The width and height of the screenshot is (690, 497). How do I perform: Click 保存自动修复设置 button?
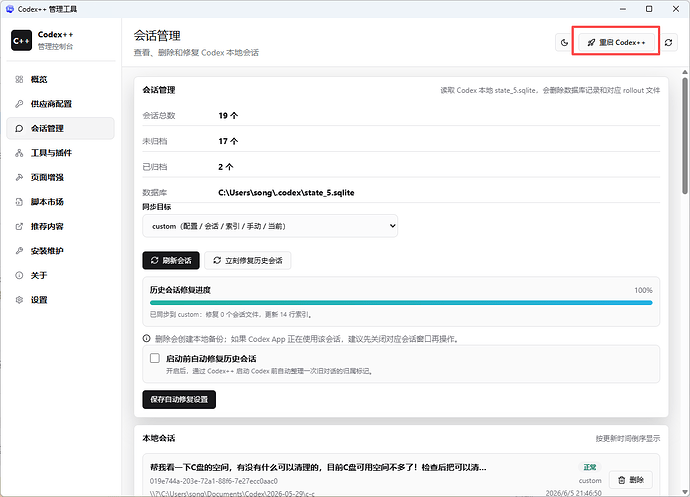point(179,399)
